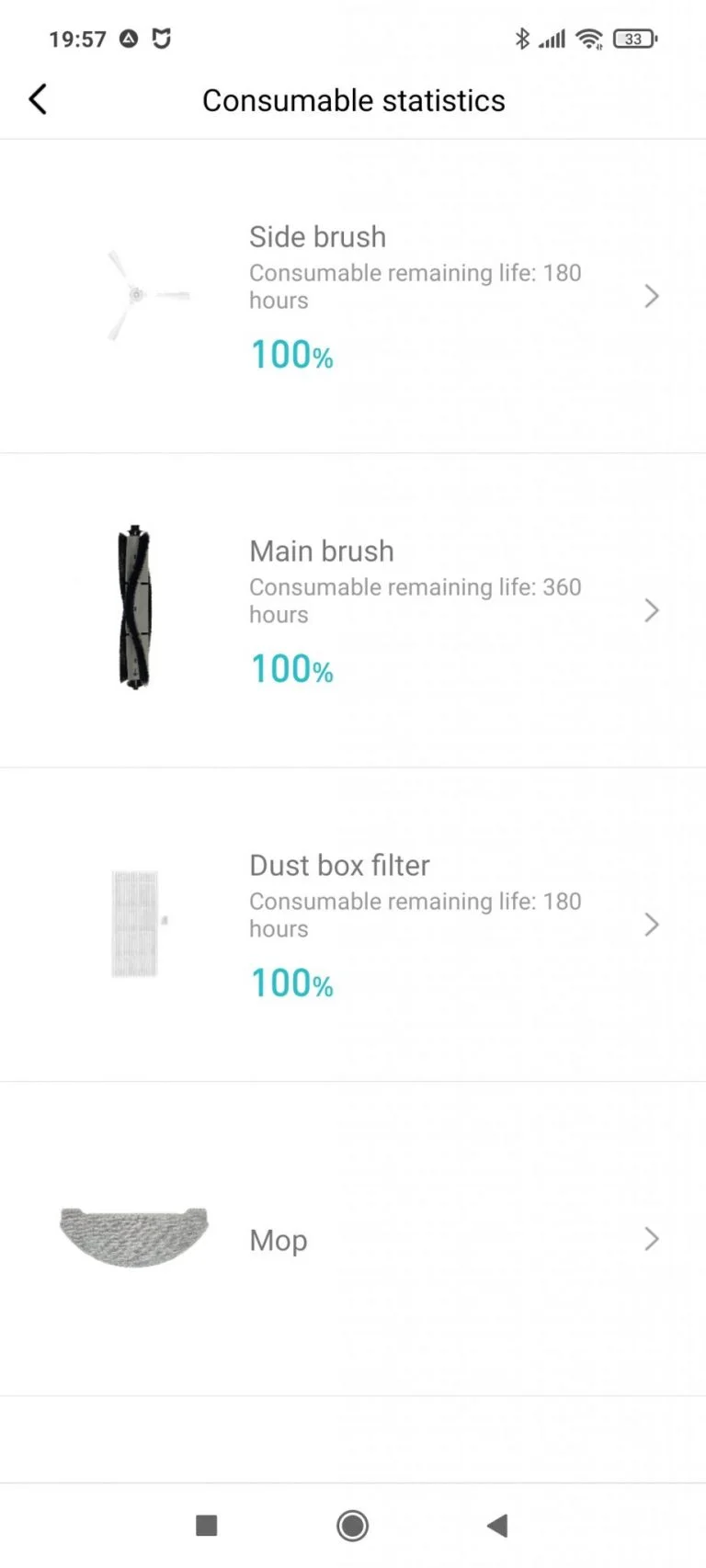Tap the Main brush product image
This screenshot has width=706, height=1568.
pyautogui.click(x=134, y=607)
